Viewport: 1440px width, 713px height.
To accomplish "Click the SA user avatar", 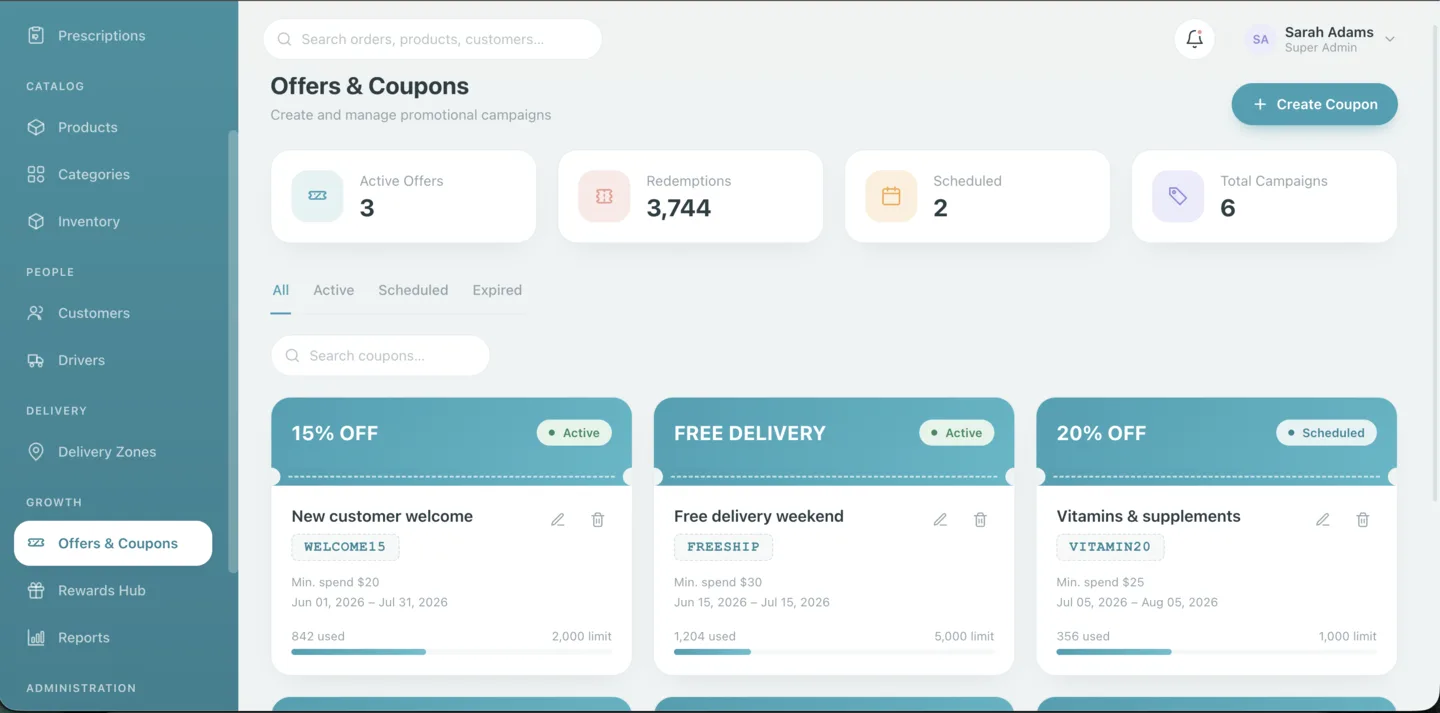I will pyautogui.click(x=1260, y=39).
